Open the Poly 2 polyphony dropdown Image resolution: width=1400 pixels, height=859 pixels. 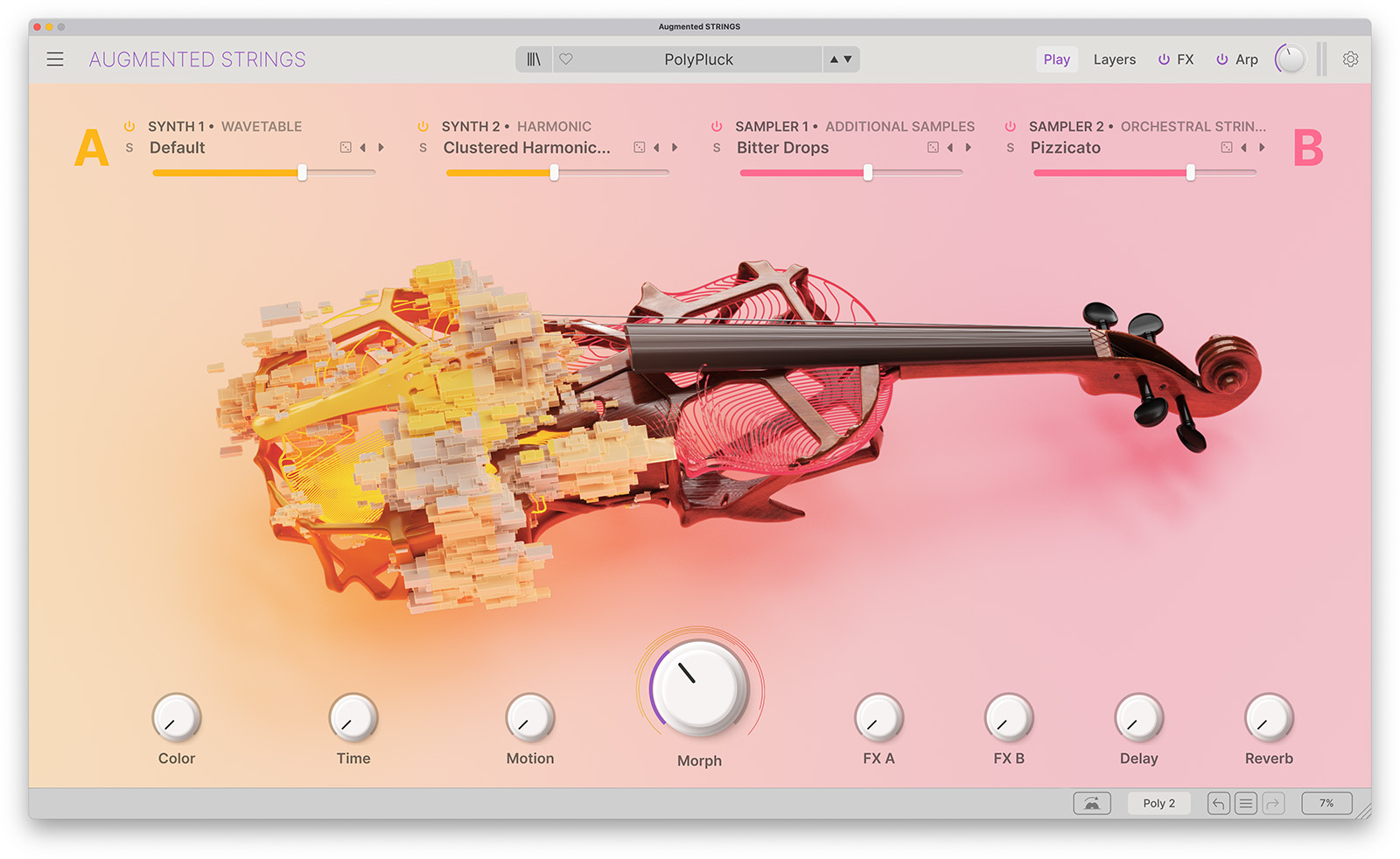coord(1158,803)
